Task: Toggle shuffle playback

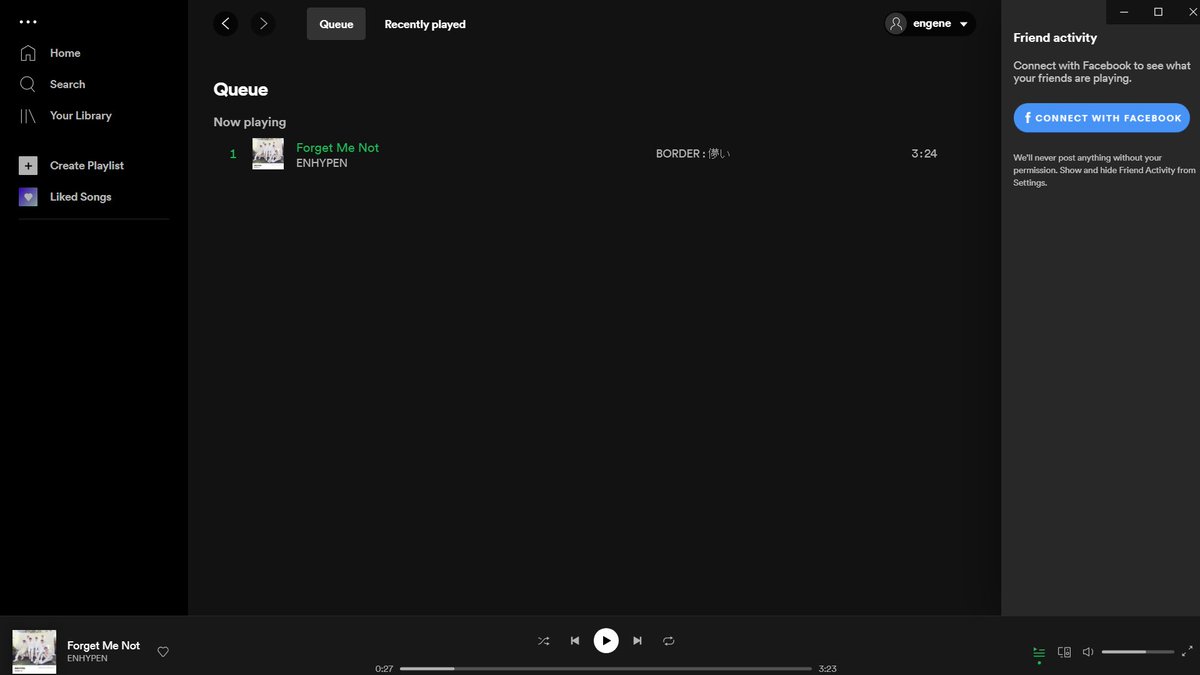Action: point(543,641)
